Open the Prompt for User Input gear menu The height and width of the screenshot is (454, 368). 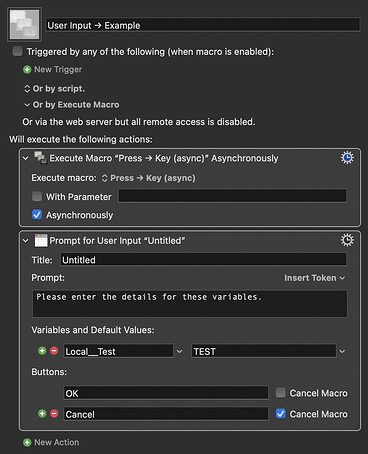click(x=347, y=240)
